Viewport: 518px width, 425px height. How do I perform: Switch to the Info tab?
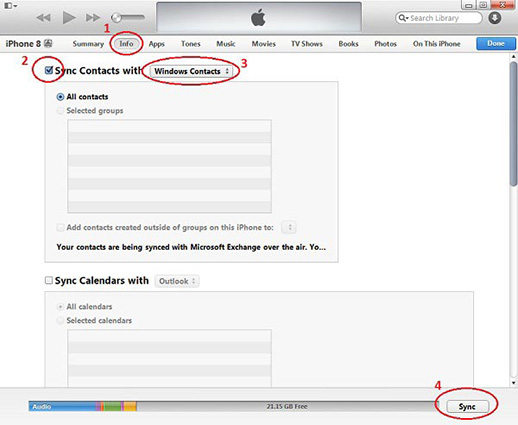click(126, 44)
